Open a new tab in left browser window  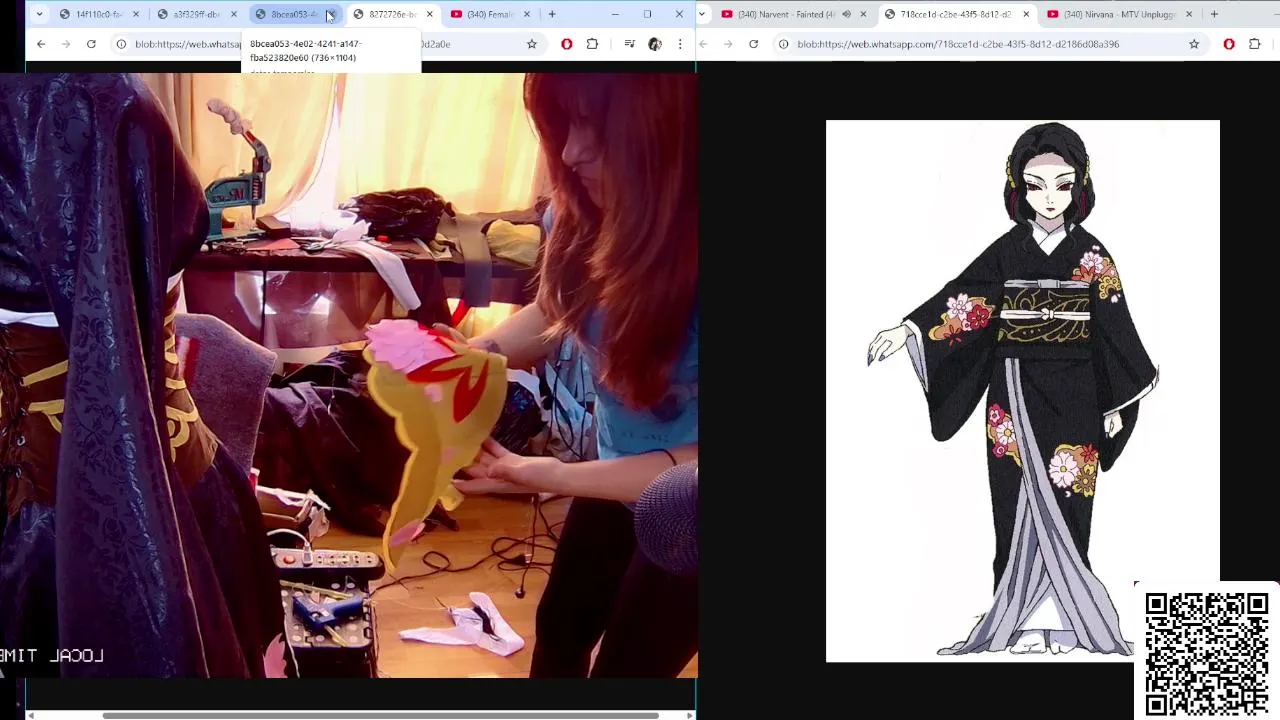tap(552, 14)
